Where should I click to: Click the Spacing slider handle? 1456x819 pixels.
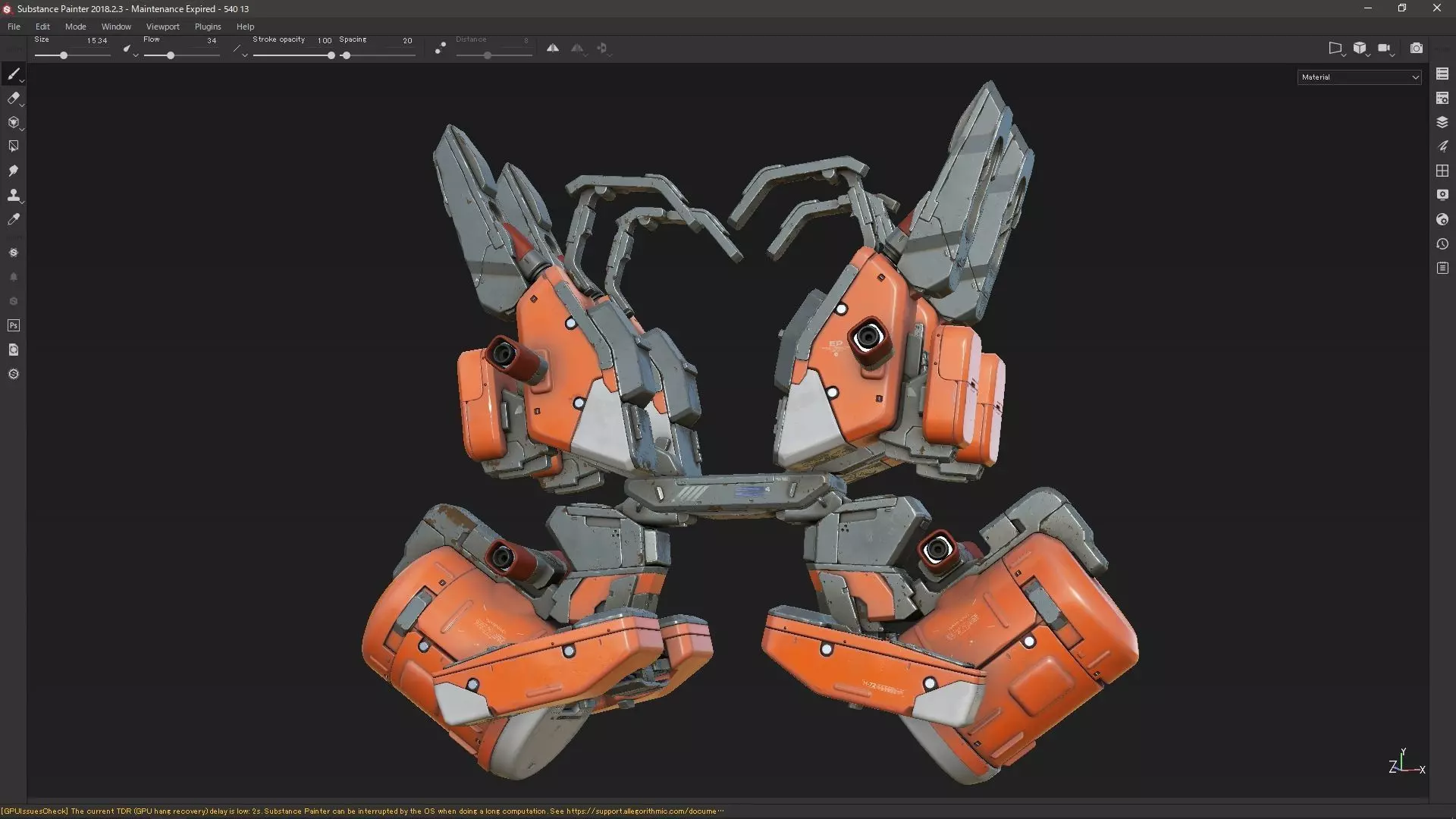[x=346, y=55]
